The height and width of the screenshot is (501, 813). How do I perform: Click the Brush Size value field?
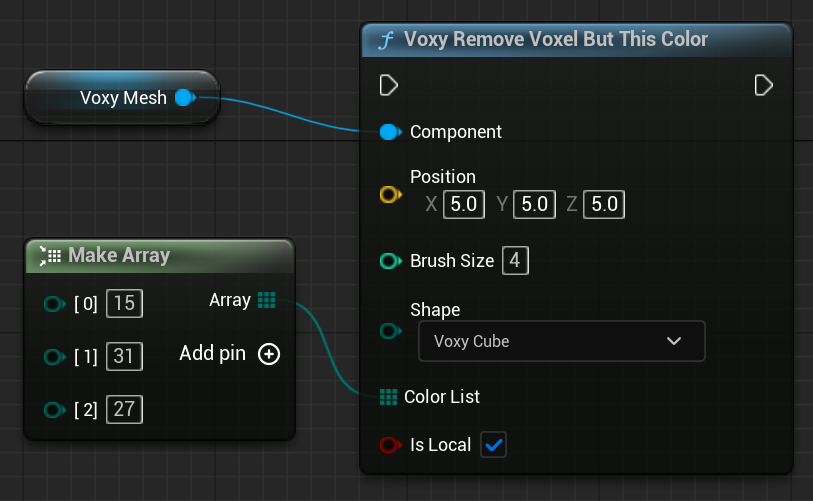515,261
